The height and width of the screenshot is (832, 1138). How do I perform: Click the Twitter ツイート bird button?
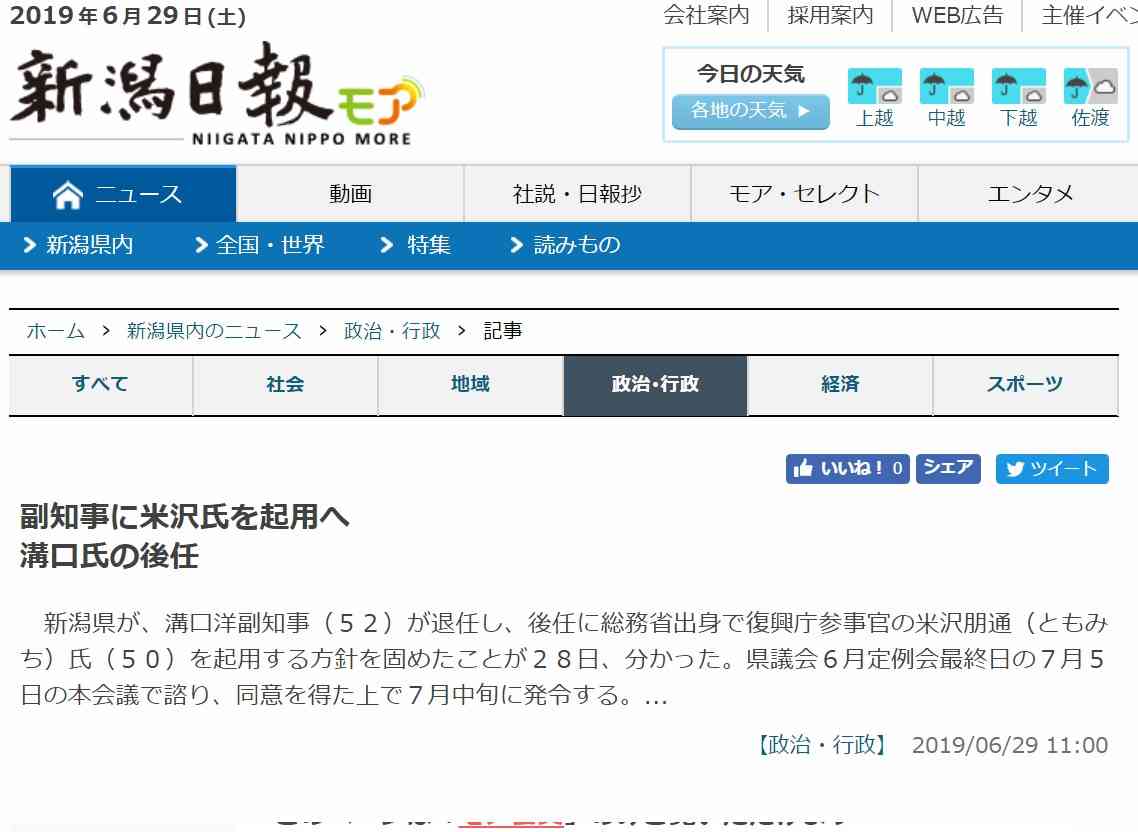1052,469
